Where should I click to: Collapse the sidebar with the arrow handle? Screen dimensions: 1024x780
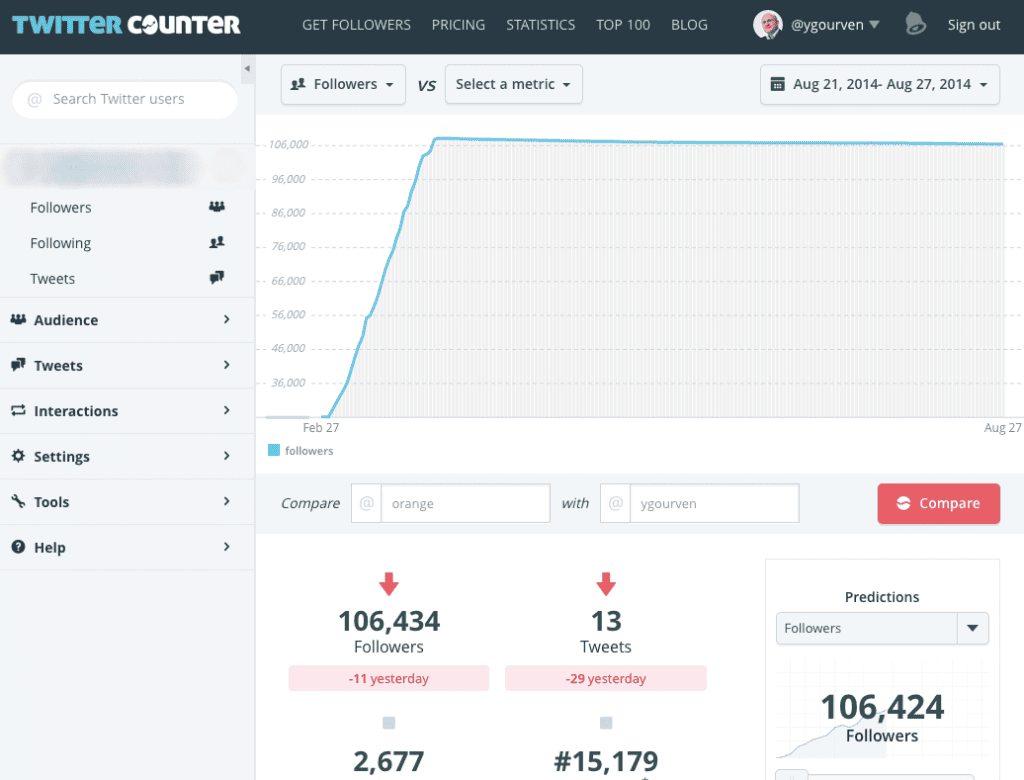pos(248,69)
